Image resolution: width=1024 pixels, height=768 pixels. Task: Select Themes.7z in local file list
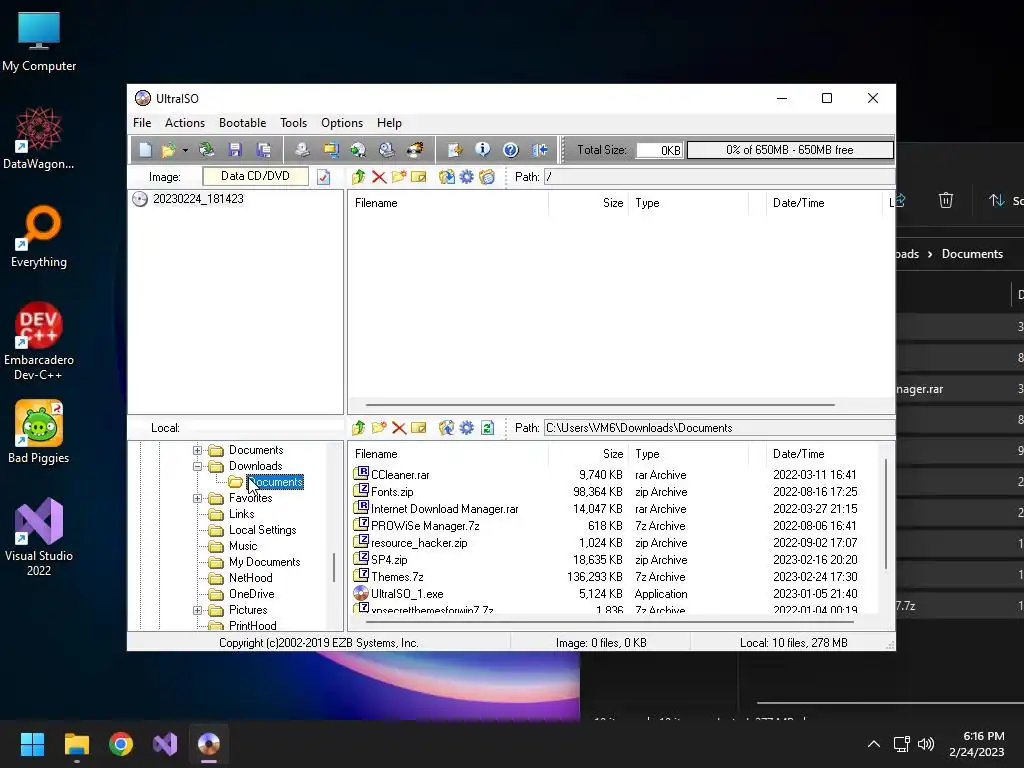pos(397,577)
